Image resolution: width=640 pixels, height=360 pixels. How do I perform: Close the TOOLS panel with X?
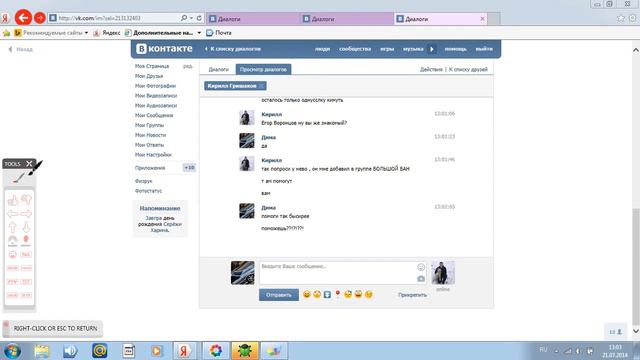pos(29,164)
